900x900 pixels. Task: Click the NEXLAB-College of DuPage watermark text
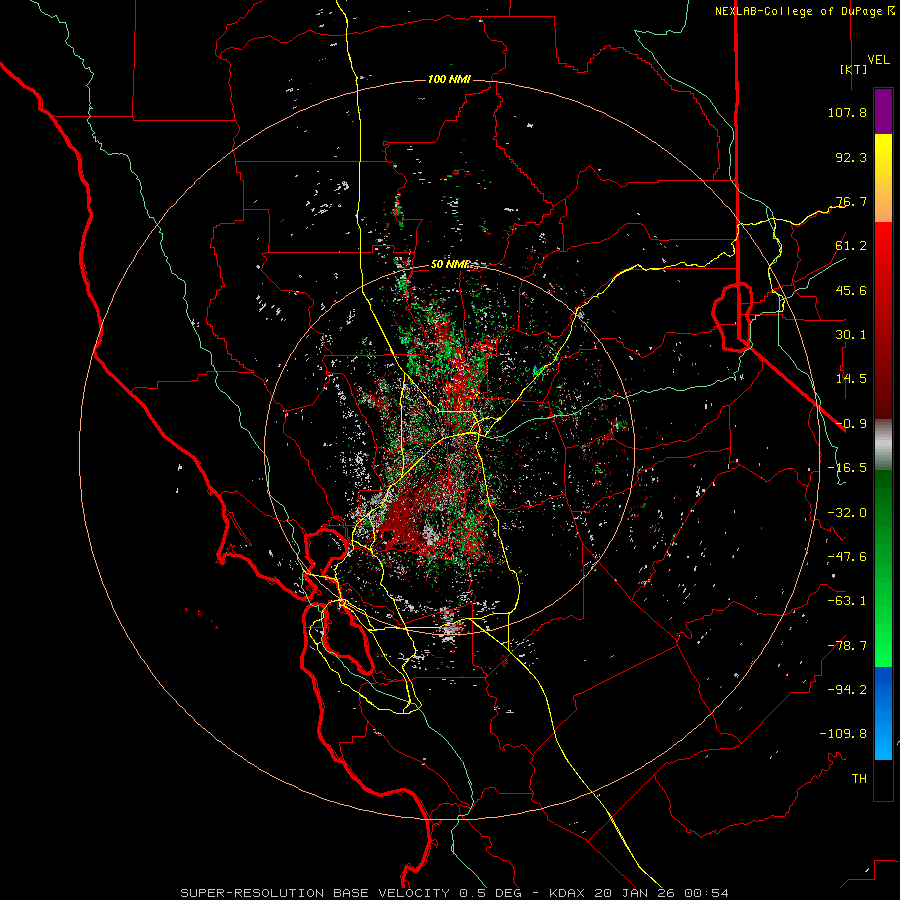pos(804,11)
